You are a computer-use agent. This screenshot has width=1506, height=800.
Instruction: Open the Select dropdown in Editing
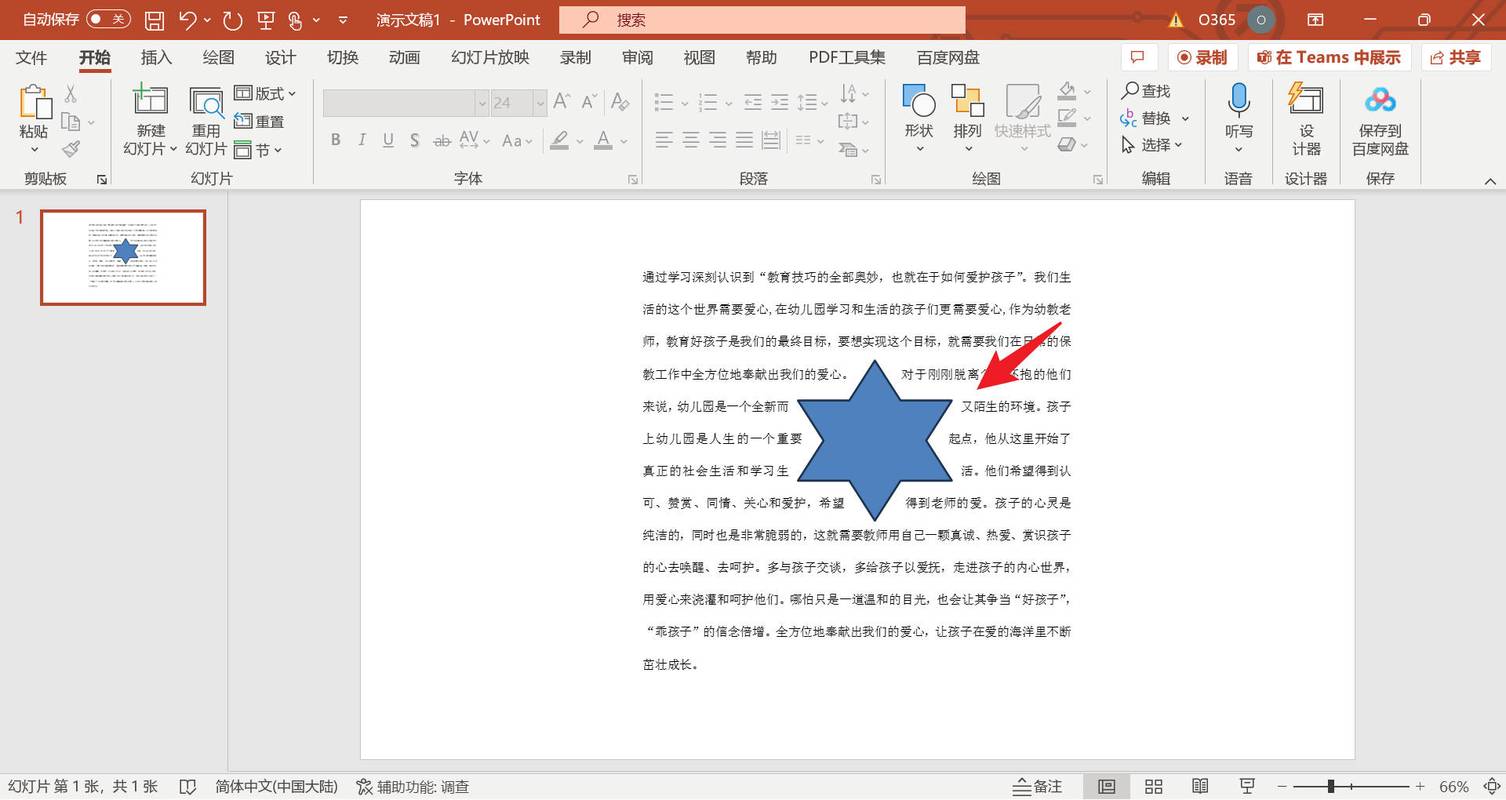(1153, 145)
